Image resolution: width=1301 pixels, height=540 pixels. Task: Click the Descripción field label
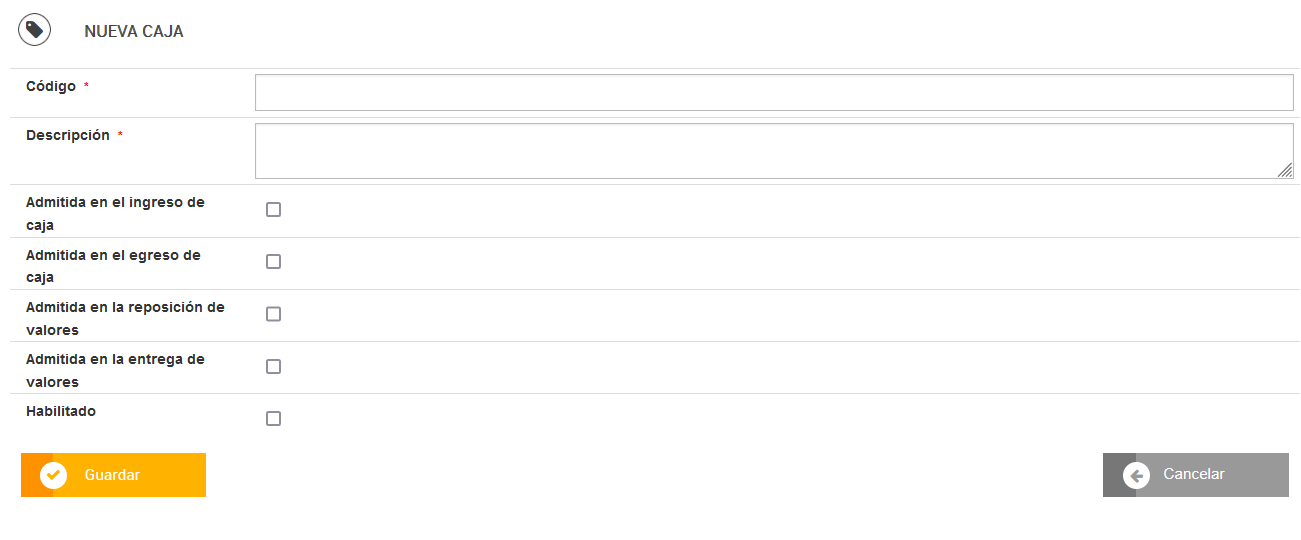tap(68, 135)
